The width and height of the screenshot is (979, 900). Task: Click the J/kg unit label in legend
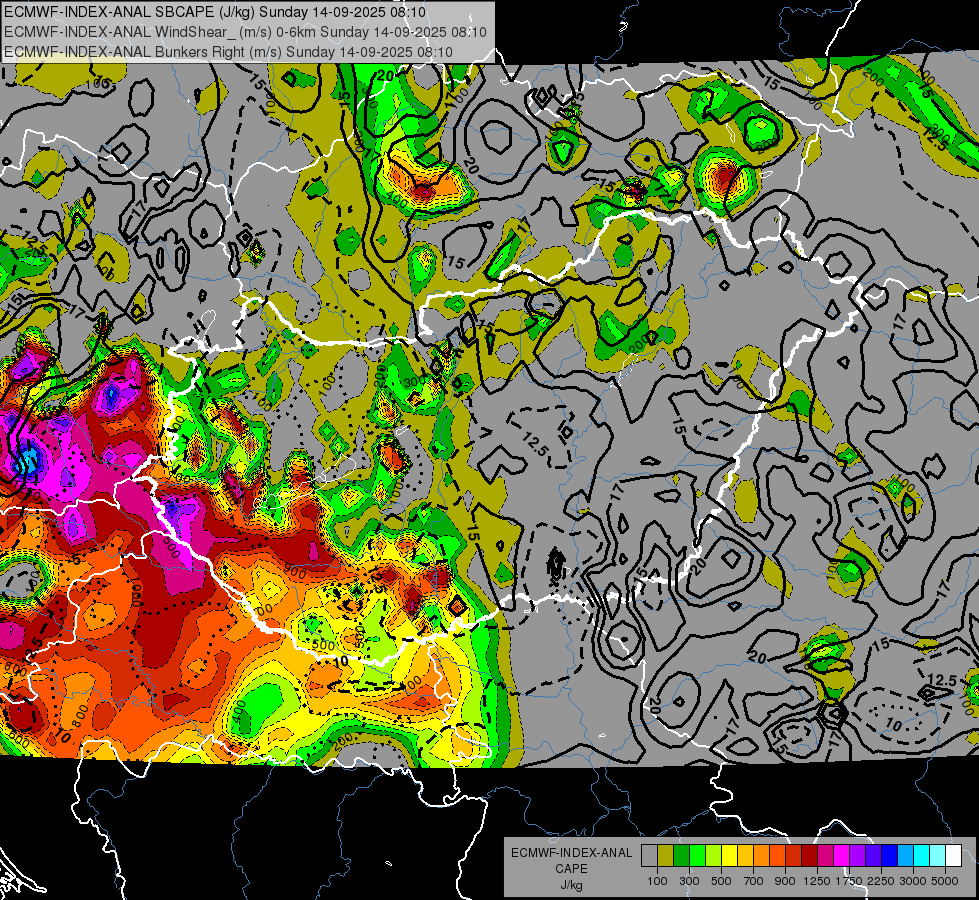[571, 885]
